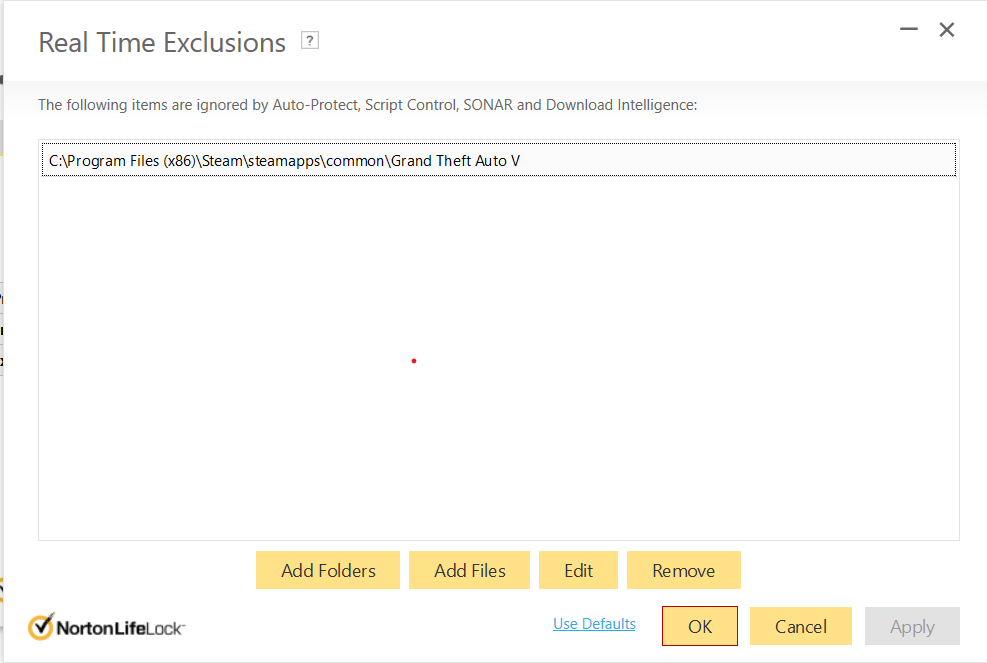Cancel the exclusion changes
This screenshot has width=987, height=663.
pos(801,626)
